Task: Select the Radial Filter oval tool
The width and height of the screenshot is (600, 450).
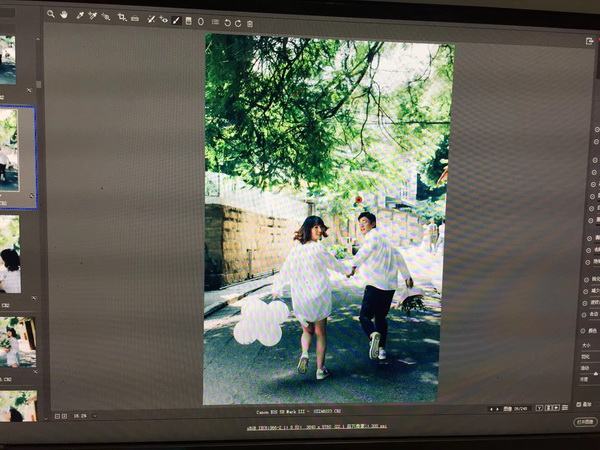Action: 201,21
